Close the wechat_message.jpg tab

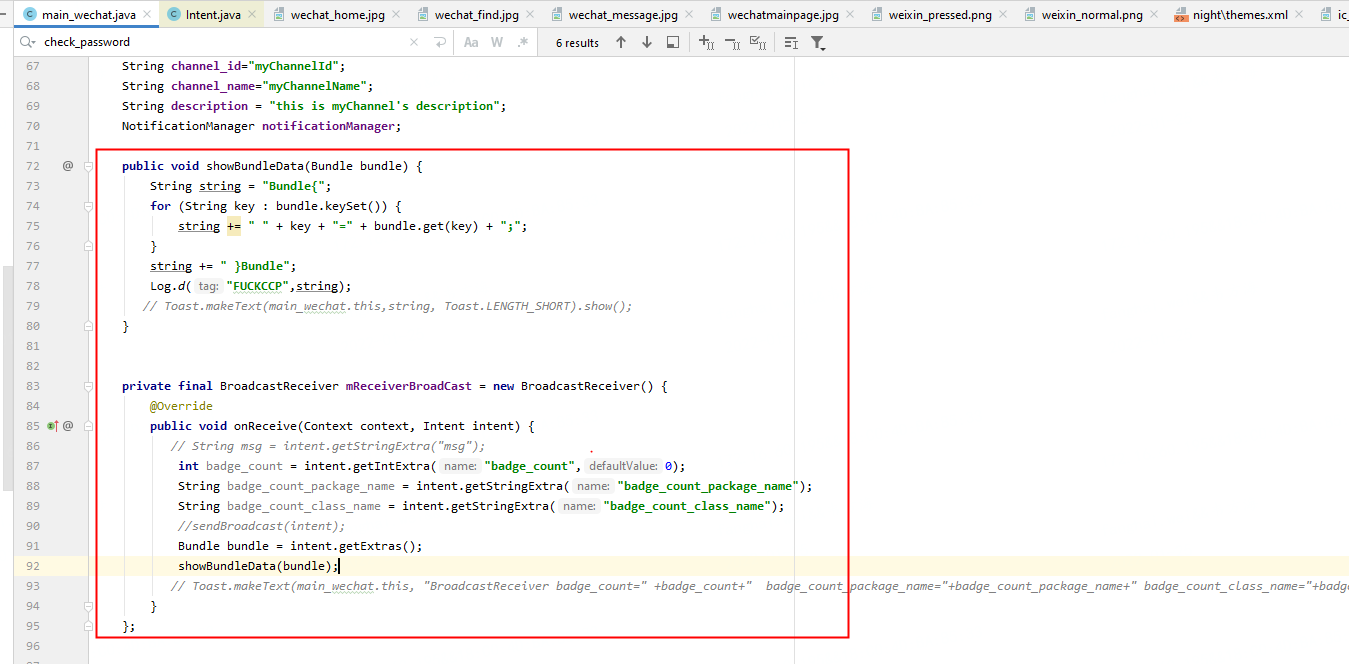pos(689,15)
